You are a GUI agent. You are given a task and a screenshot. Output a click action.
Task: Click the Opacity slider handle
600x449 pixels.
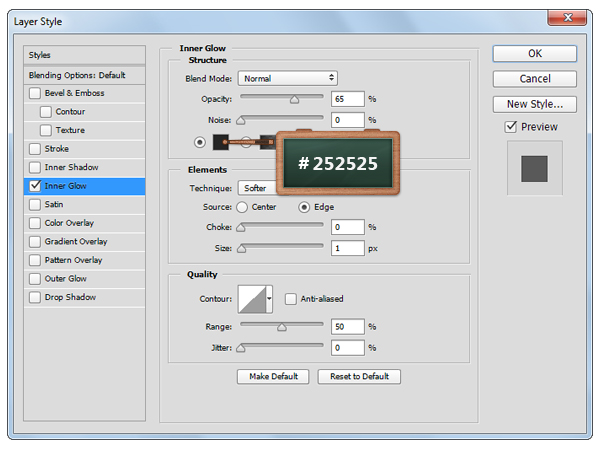[x=294, y=100]
